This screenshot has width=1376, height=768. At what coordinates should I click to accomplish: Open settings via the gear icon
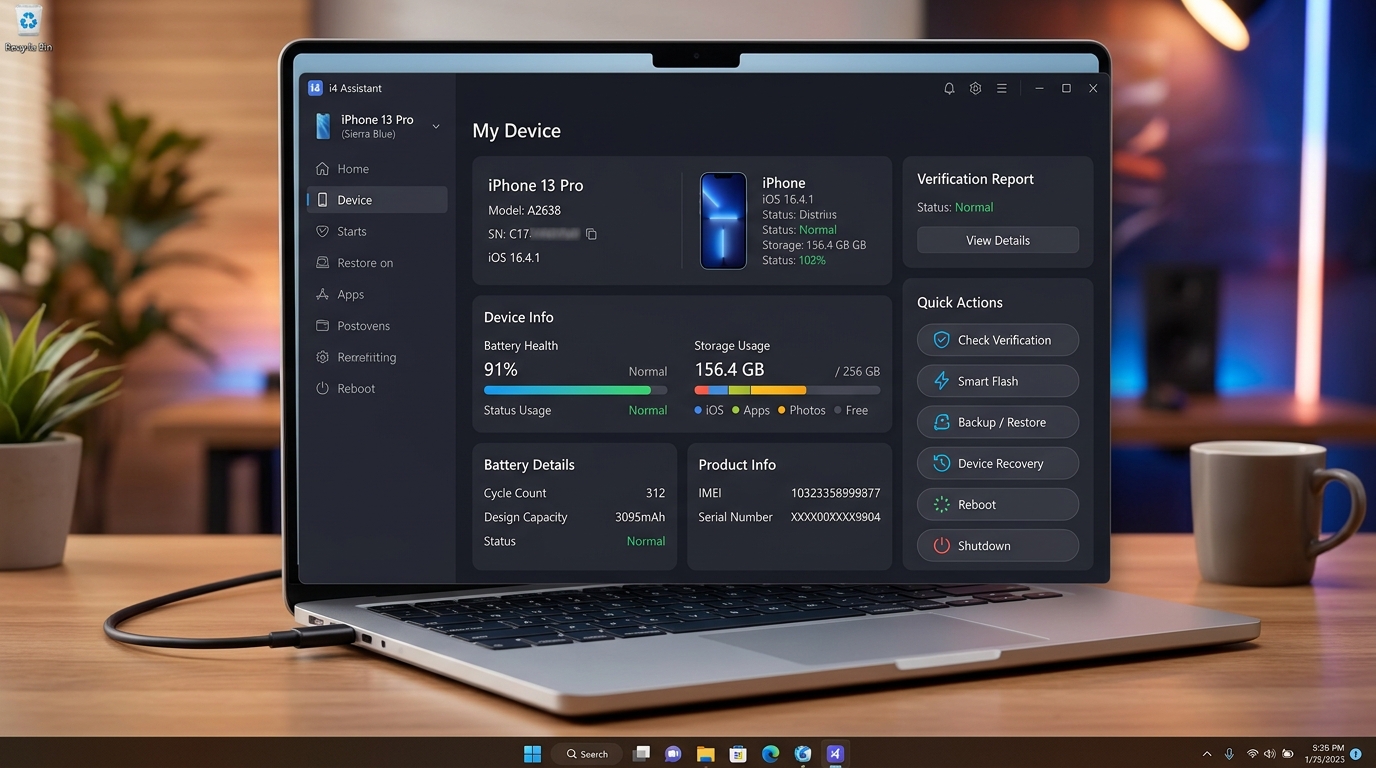[975, 89]
